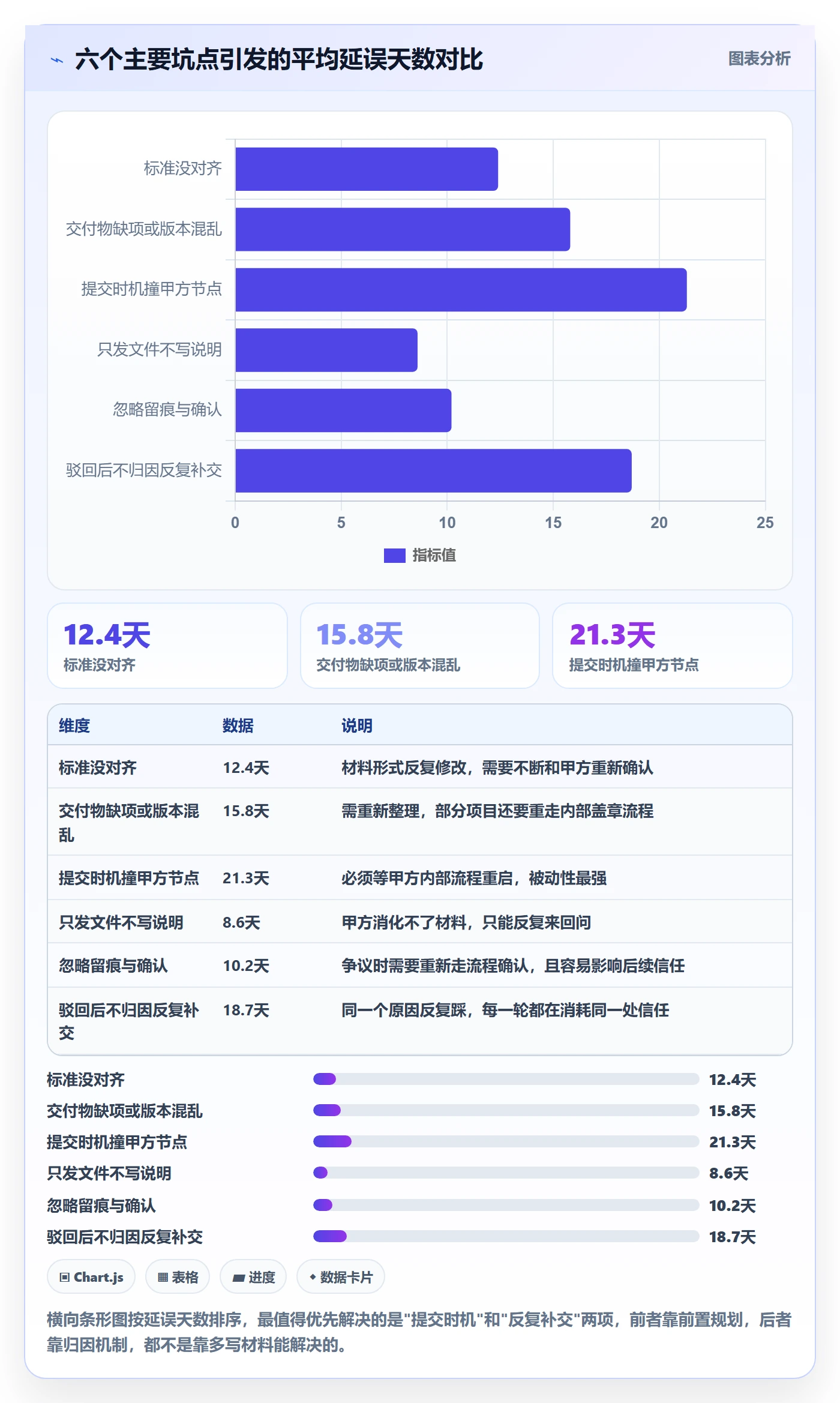
Task: Click the 20 tick on chart axis
Action: pos(659,523)
